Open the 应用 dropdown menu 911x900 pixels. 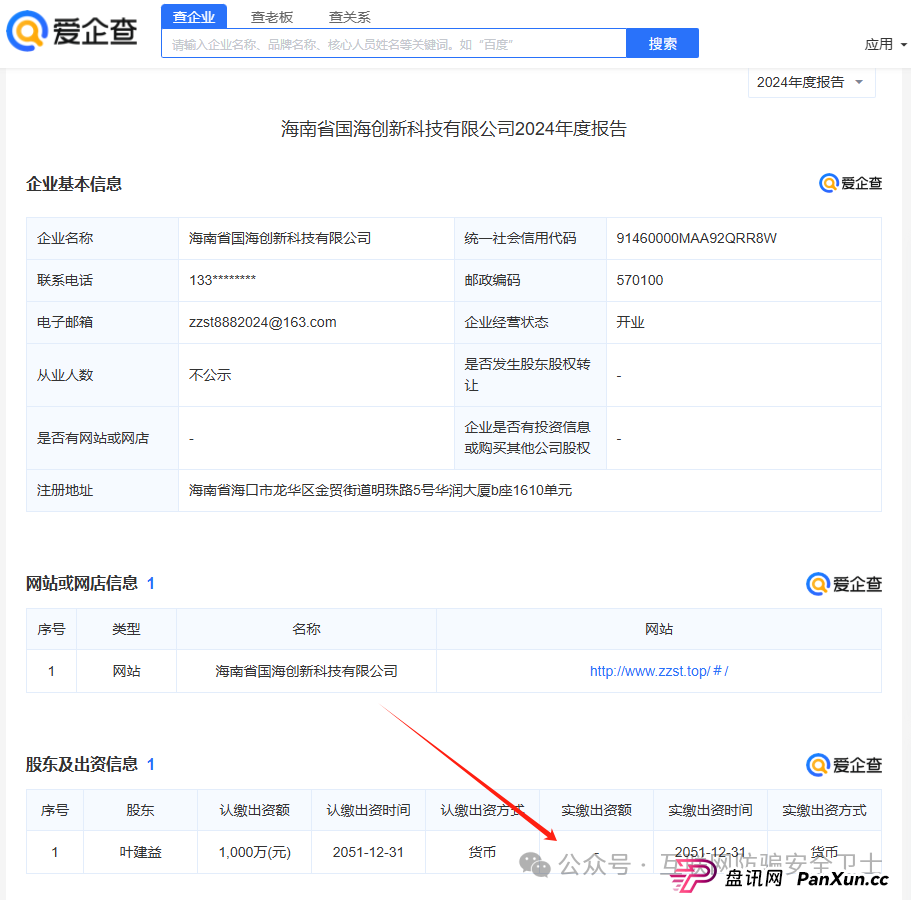coord(885,44)
